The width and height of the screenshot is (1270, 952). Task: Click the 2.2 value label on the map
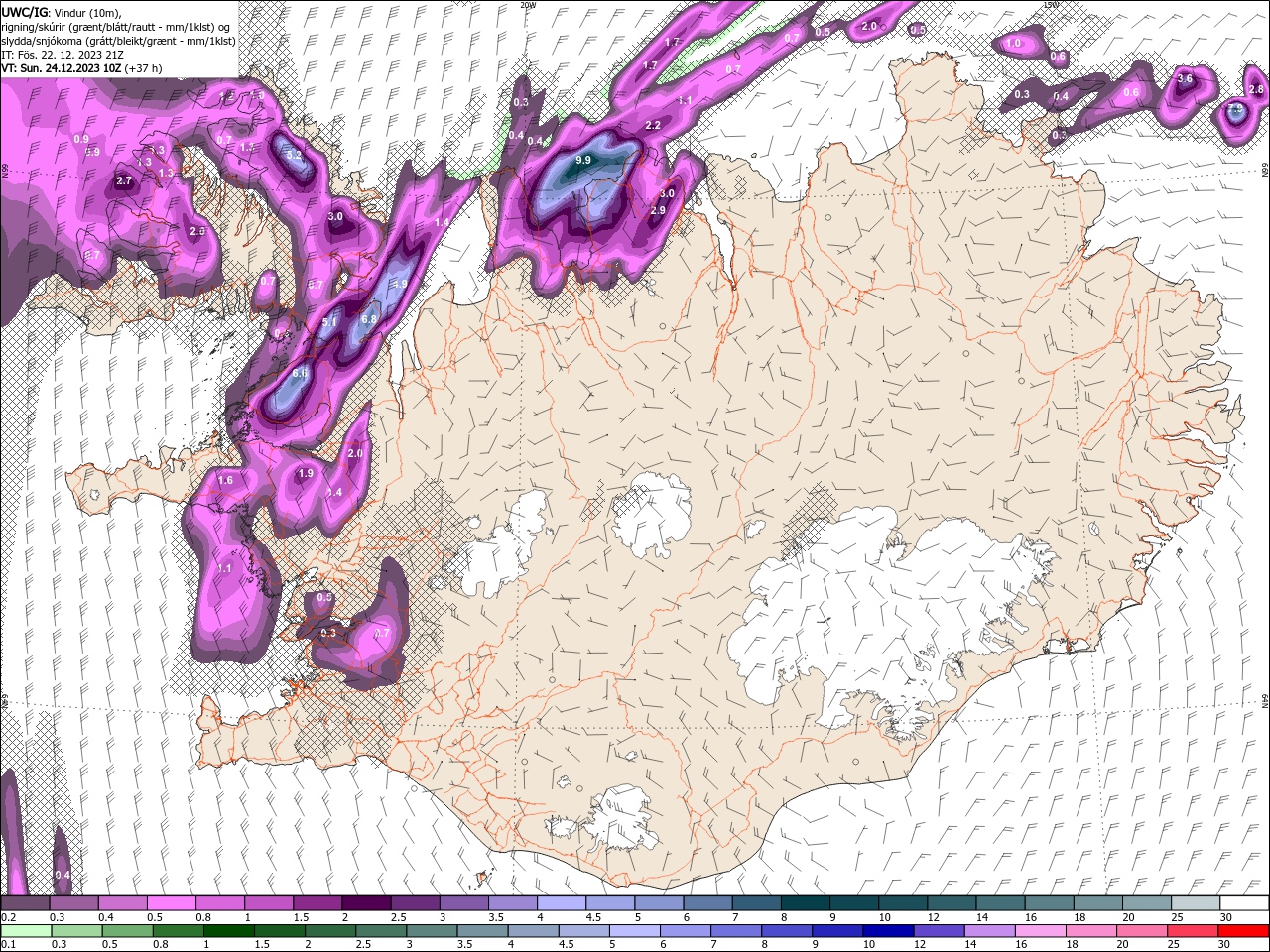click(x=653, y=126)
